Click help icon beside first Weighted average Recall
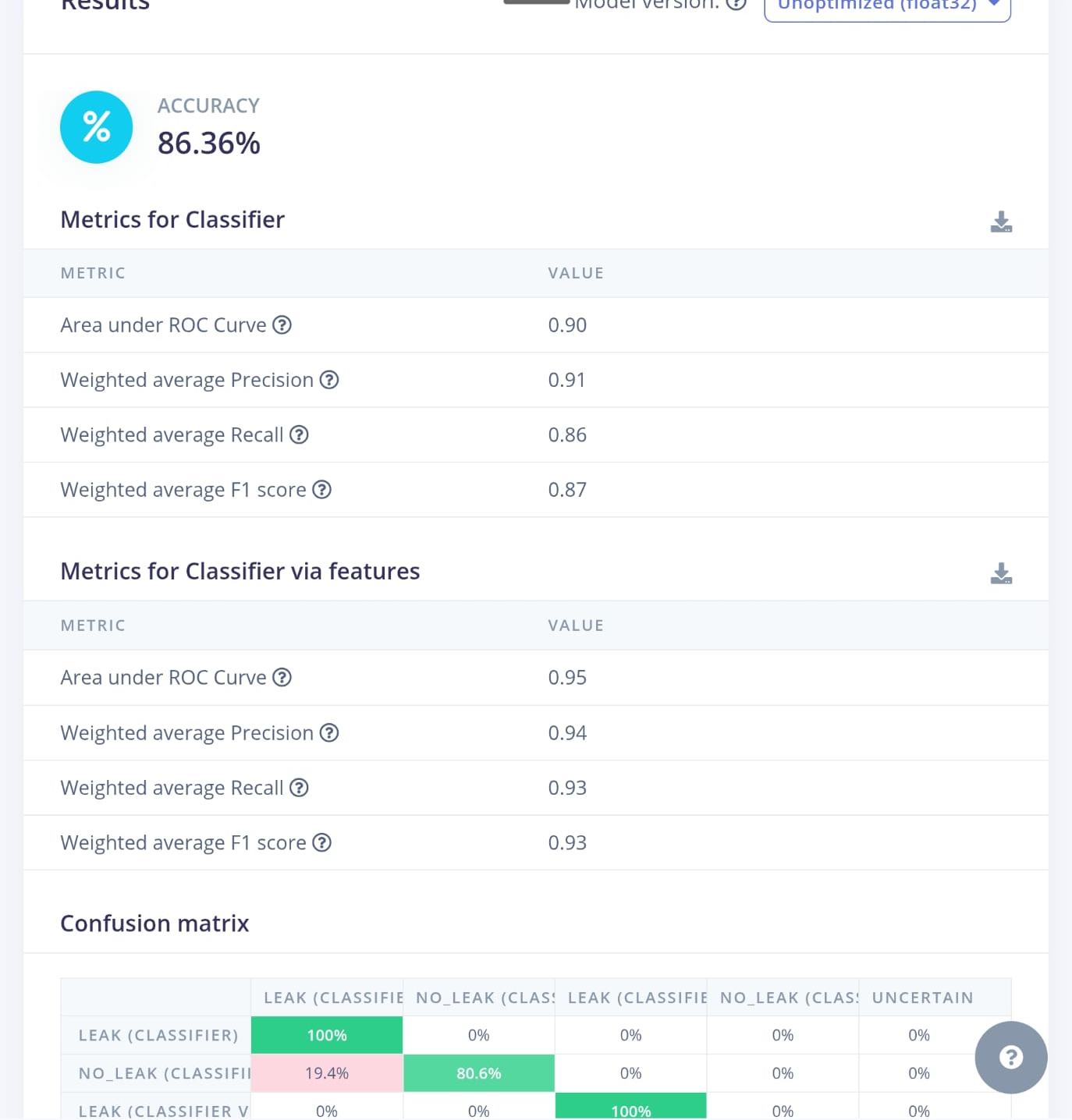The width and height of the screenshot is (1072, 1120). coord(299,435)
